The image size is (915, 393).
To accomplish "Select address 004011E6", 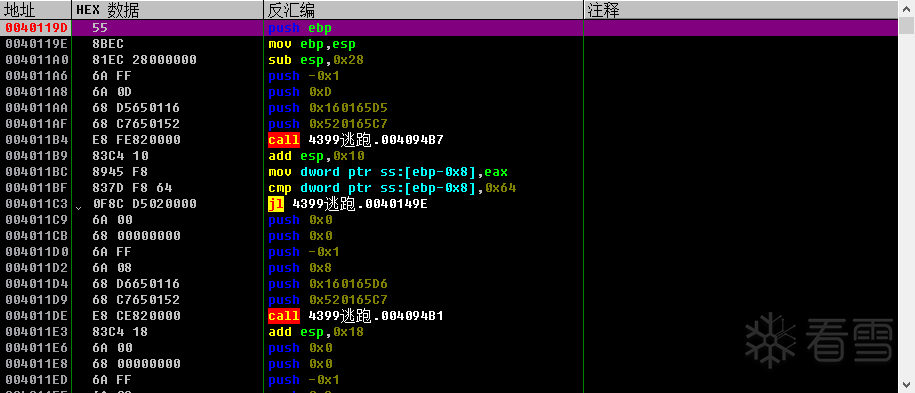I will pyautogui.click(x=36, y=348).
